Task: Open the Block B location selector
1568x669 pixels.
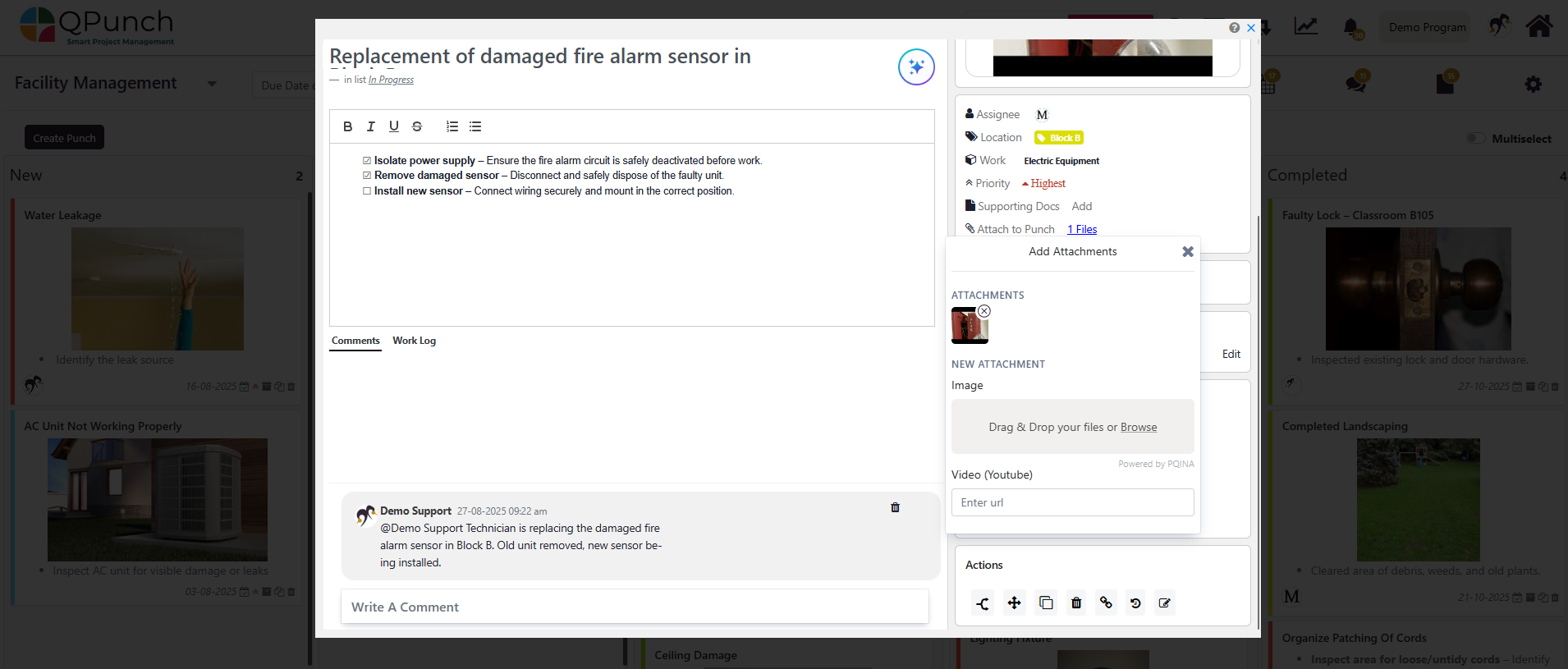Action: (x=1059, y=138)
